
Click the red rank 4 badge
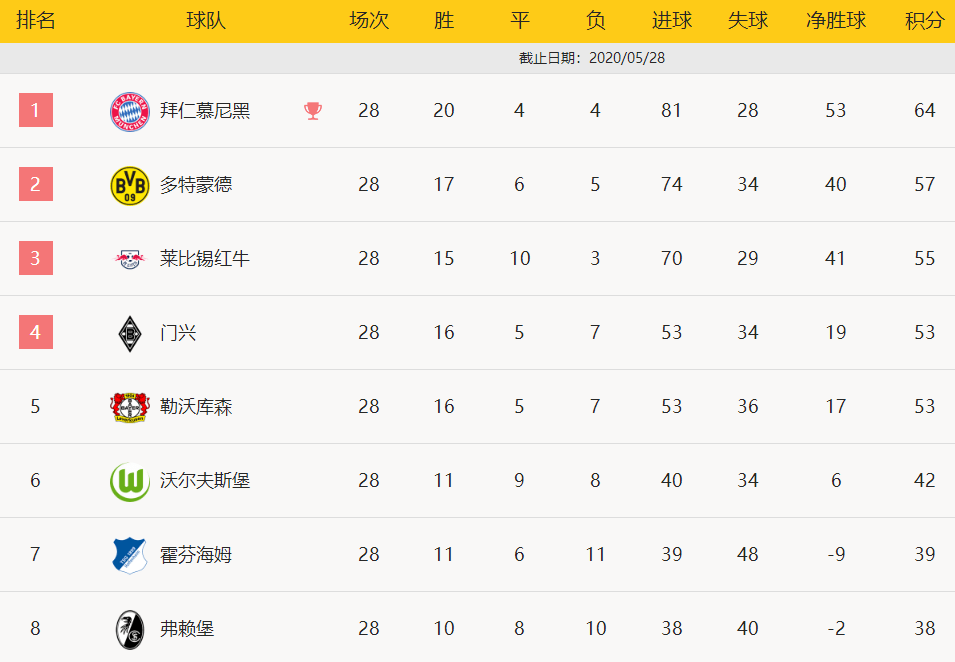point(36,332)
